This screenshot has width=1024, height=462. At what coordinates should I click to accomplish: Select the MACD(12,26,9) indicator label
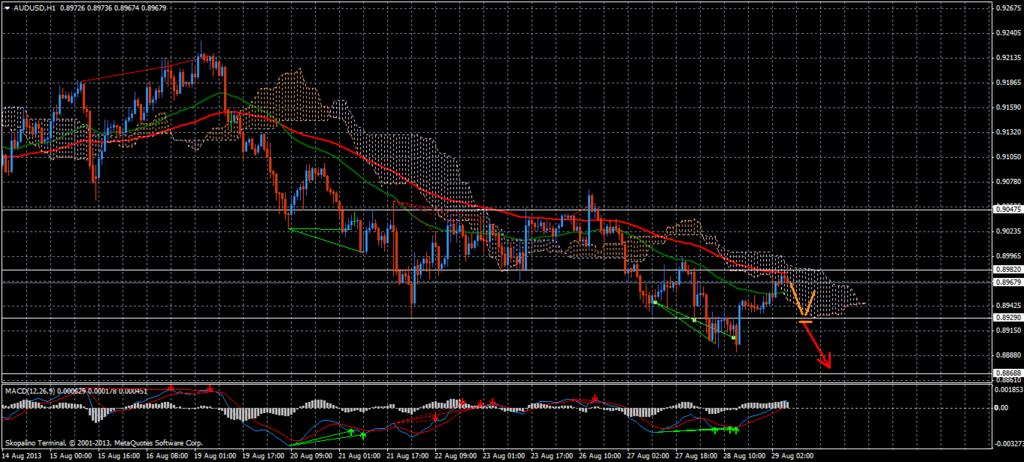(x=29, y=391)
